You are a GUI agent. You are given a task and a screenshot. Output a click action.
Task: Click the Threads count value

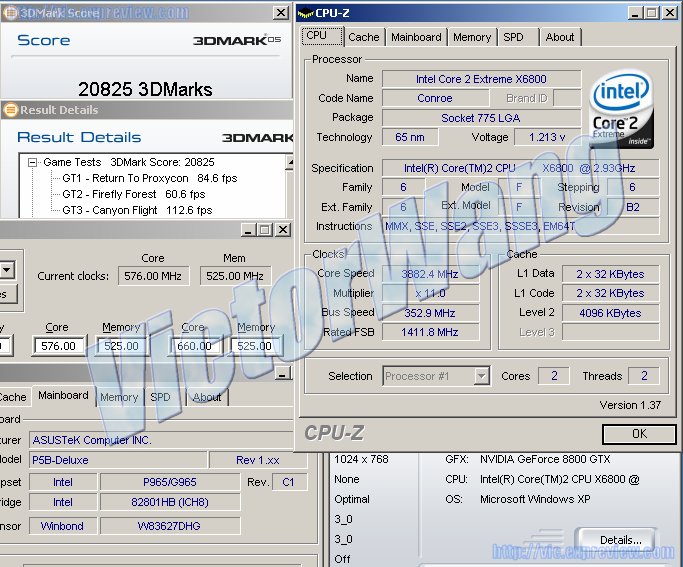[644, 376]
